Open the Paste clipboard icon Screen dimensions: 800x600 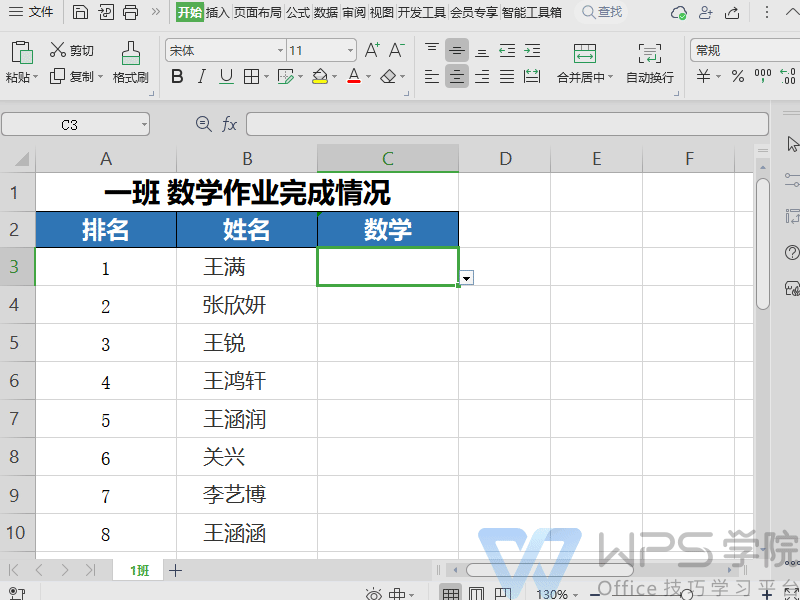coord(22,53)
